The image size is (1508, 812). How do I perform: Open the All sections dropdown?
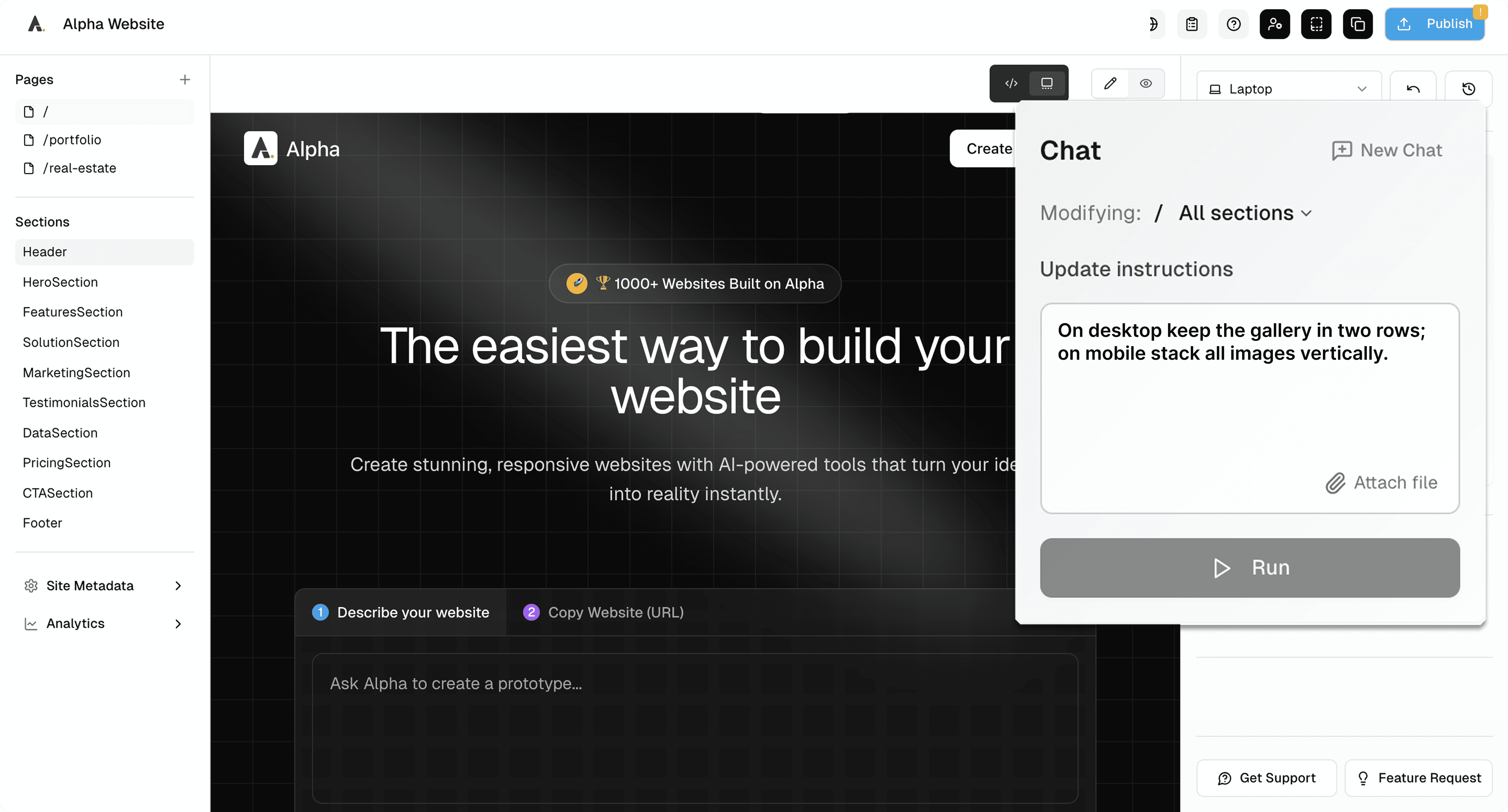tap(1245, 213)
